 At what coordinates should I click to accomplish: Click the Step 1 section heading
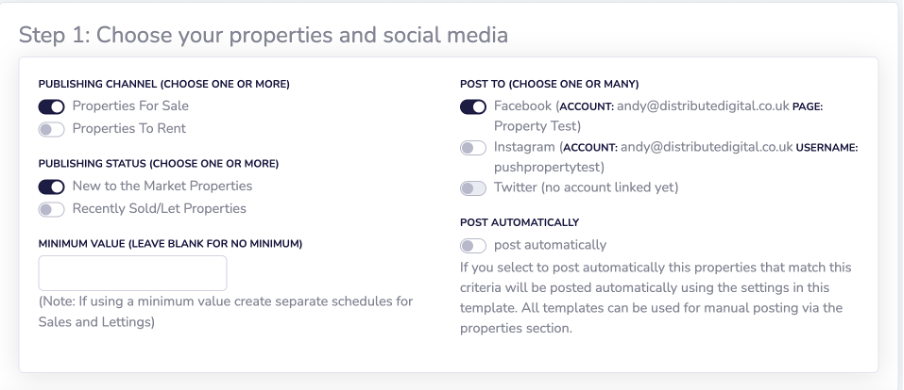pyautogui.click(x=263, y=35)
